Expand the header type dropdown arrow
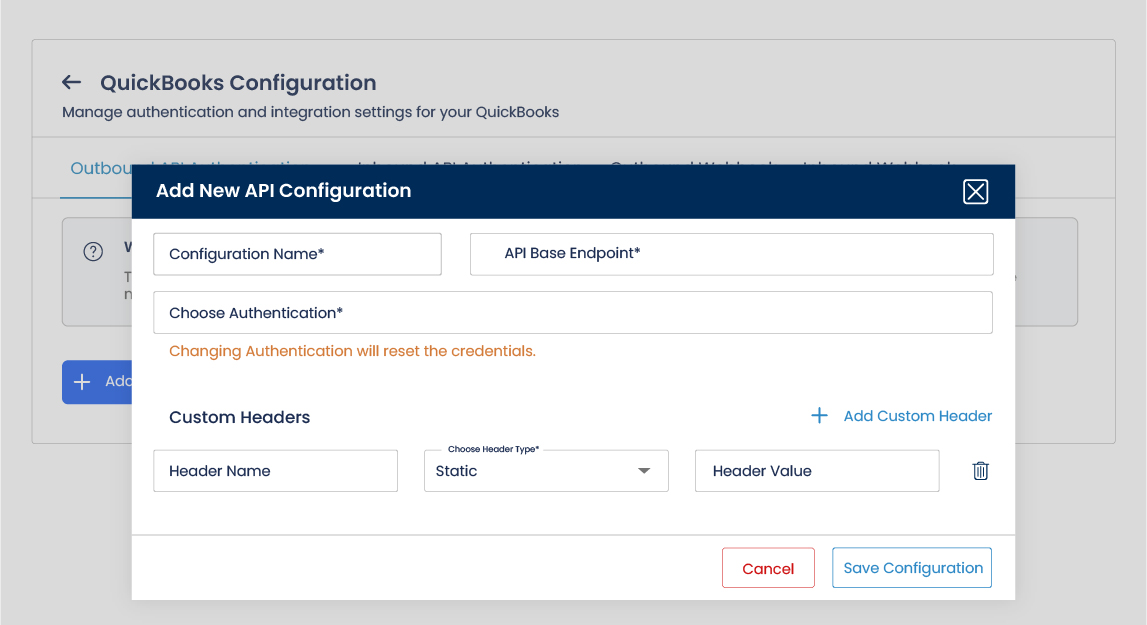Image resolution: width=1147 pixels, height=625 pixels. point(645,471)
